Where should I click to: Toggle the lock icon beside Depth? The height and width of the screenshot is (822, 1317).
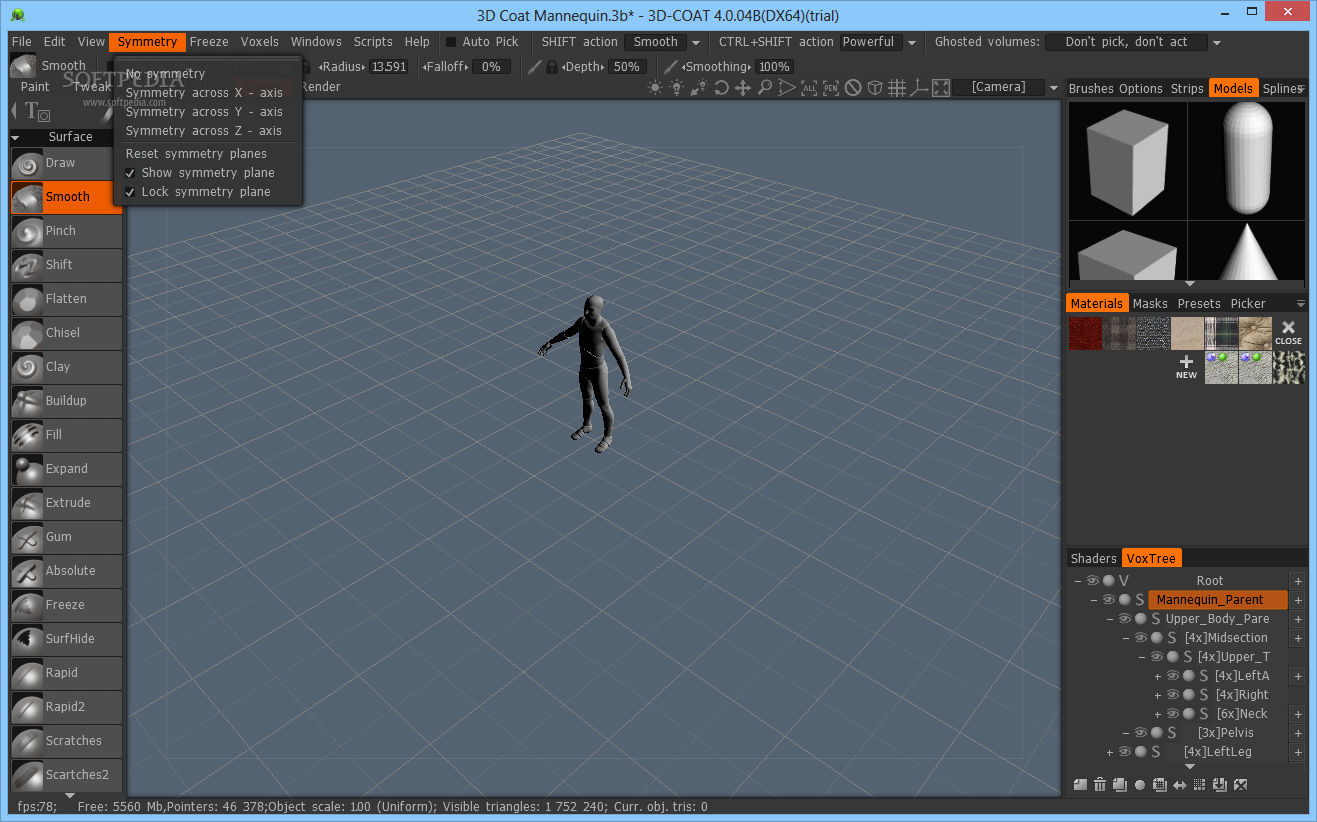click(x=552, y=67)
